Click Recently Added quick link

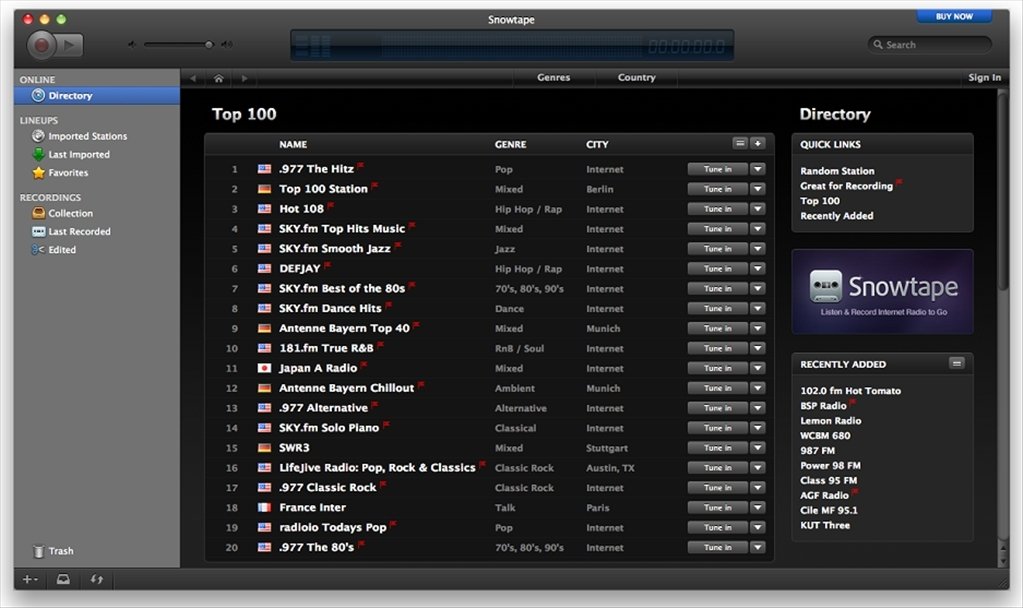click(x=836, y=216)
